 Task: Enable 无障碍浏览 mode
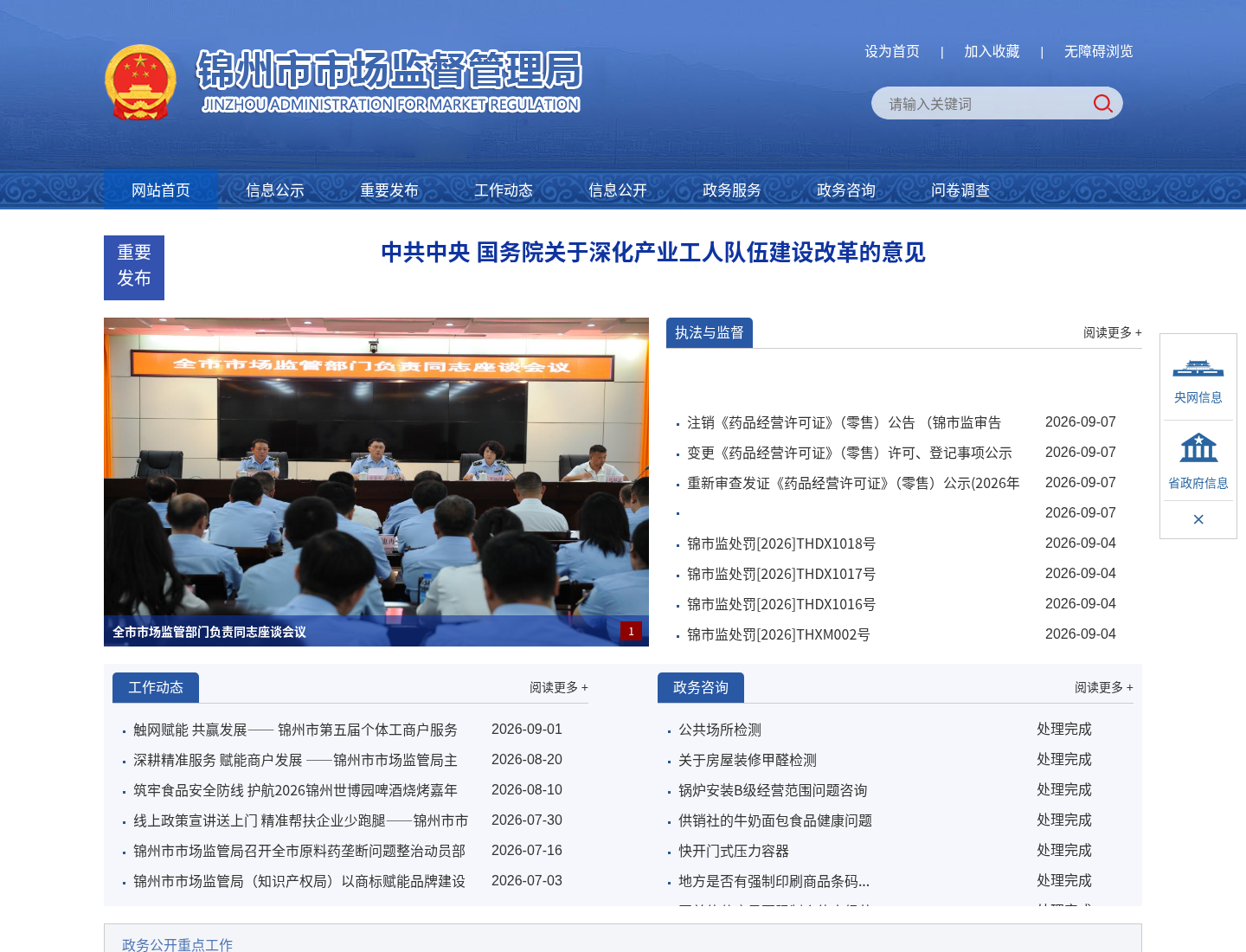[x=1098, y=51]
